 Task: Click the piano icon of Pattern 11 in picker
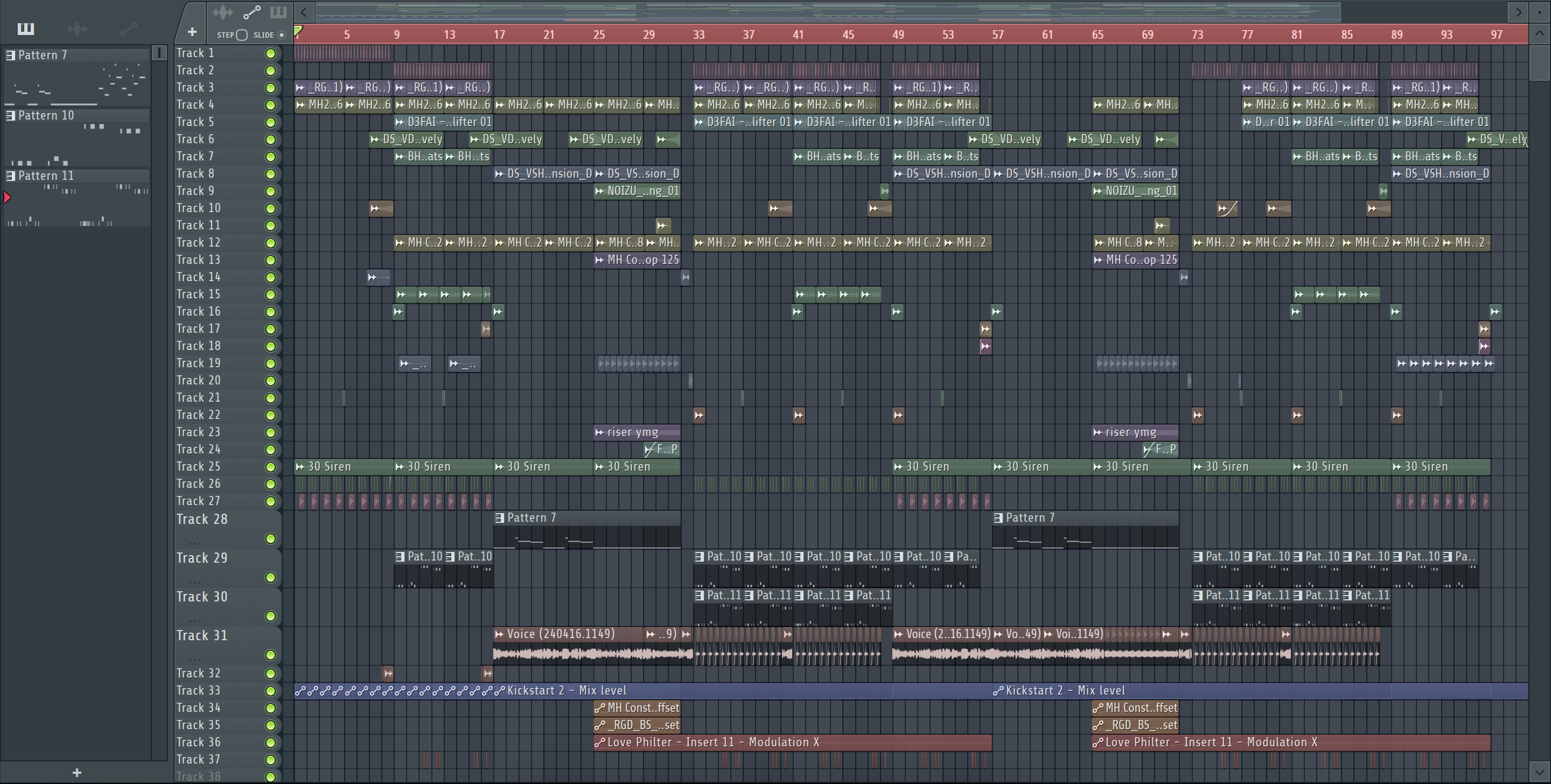click(x=10, y=176)
